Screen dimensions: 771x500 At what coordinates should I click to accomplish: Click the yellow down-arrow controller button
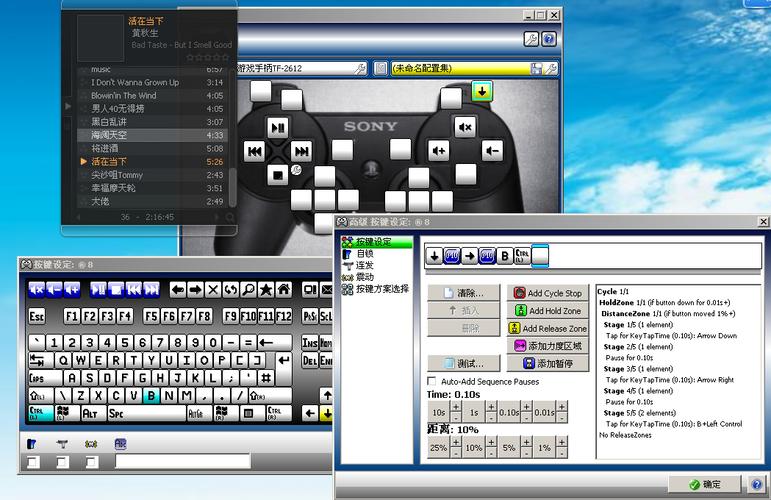point(482,92)
